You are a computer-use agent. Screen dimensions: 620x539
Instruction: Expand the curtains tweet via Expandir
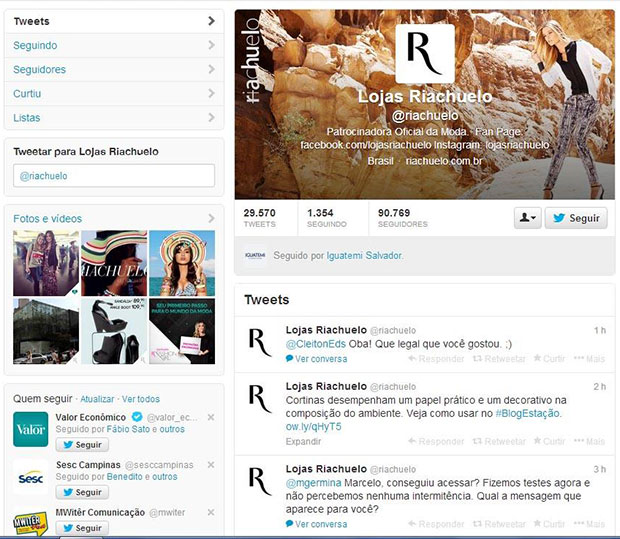coord(303,441)
